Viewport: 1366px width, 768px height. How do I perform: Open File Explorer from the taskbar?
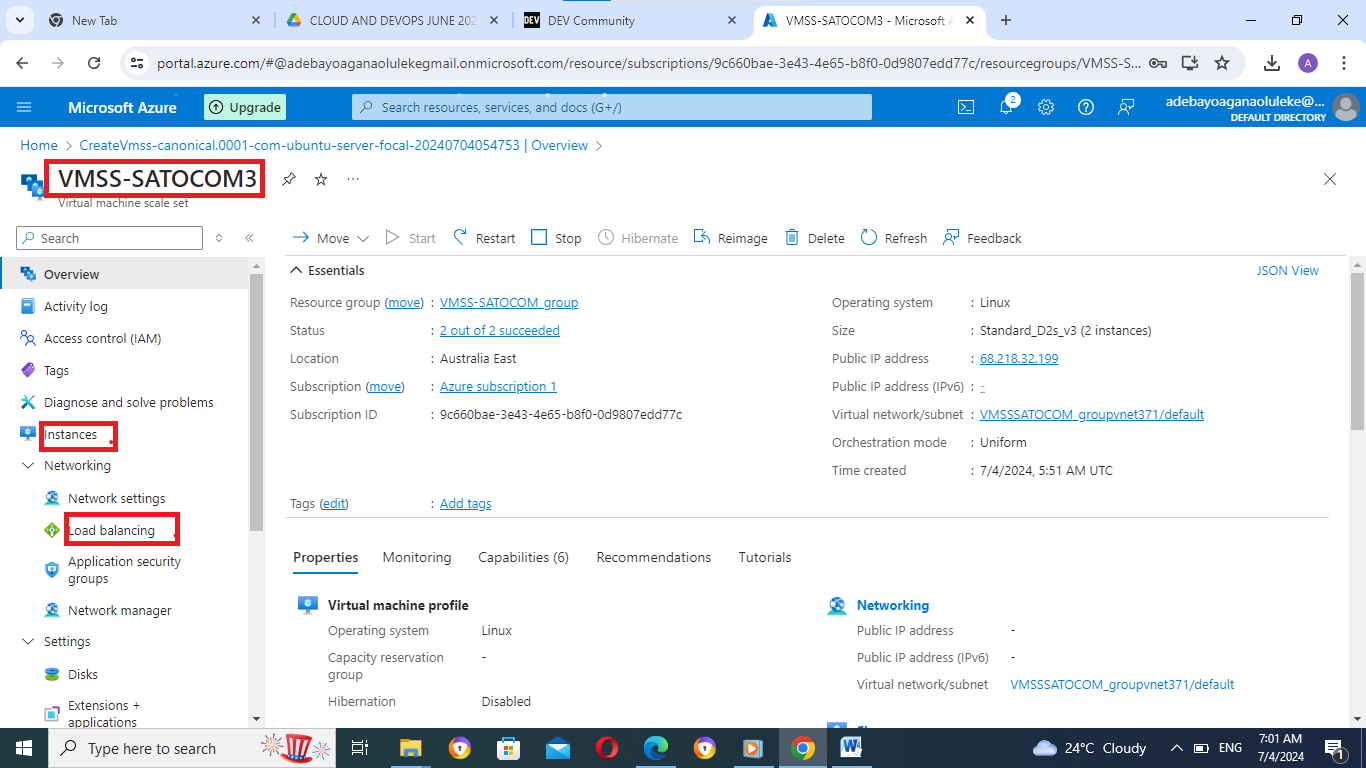pyautogui.click(x=411, y=748)
